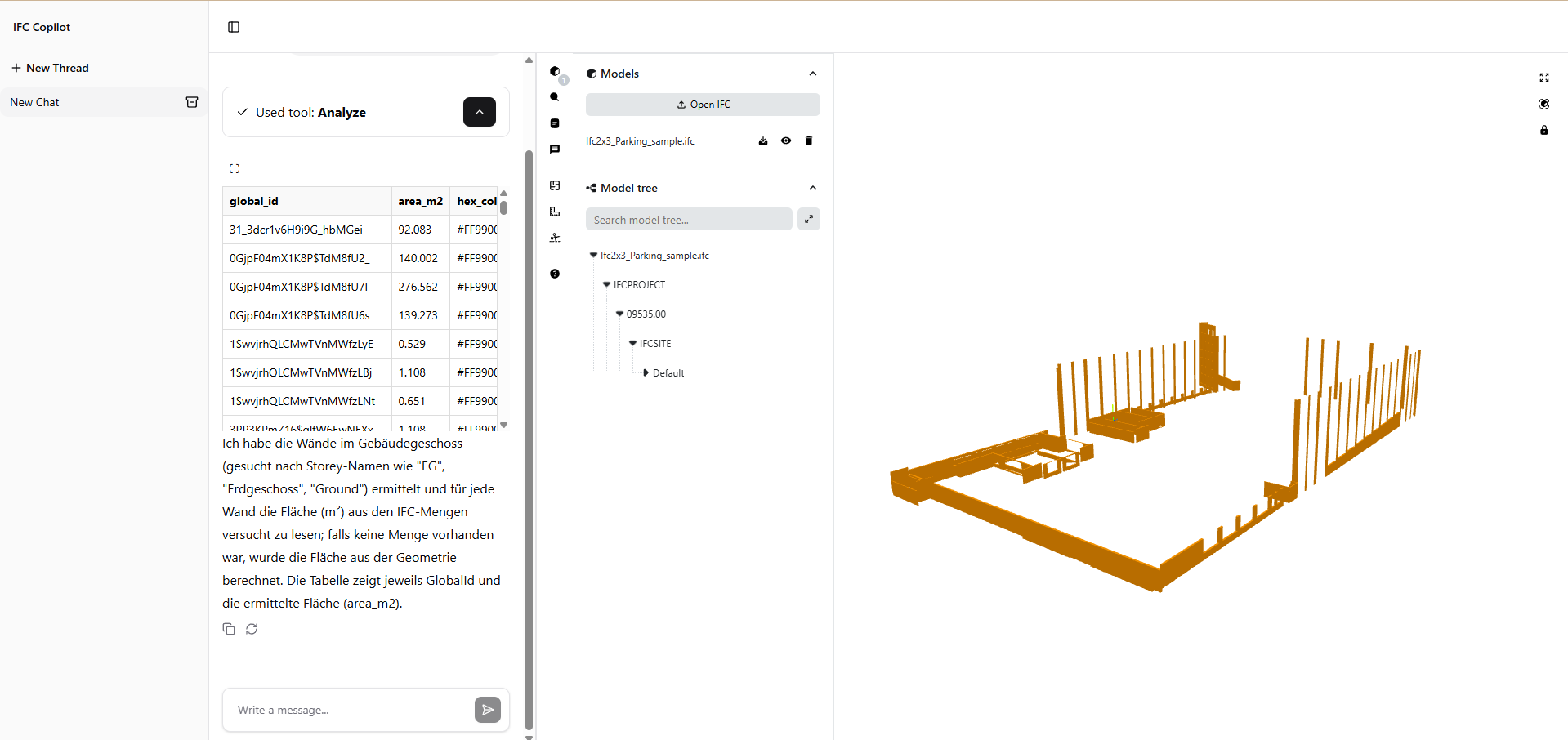Expand the Default tree node
1568x740 pixels.
pyautogui.click(x=646, y=372)
